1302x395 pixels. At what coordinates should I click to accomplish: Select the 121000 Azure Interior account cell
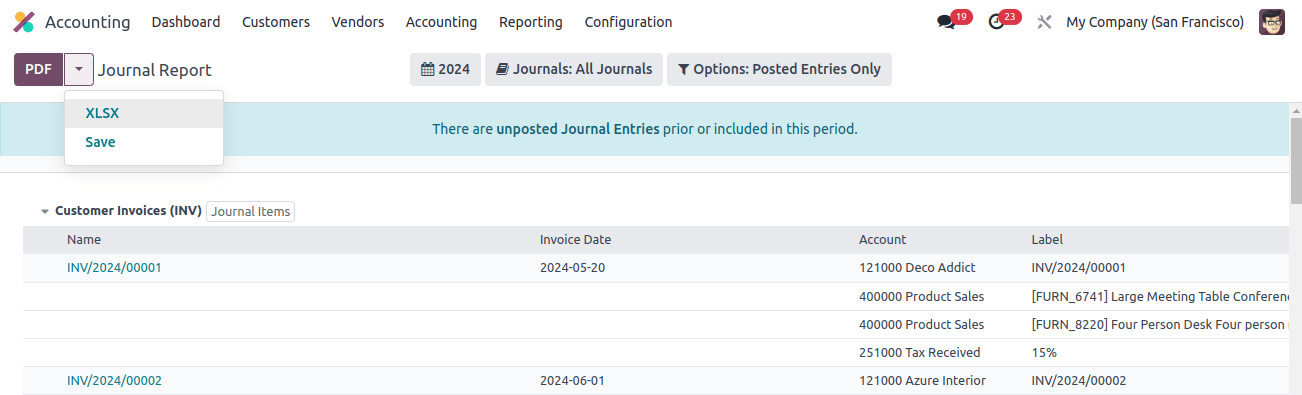pyautogui.click(x=922, y=381)
